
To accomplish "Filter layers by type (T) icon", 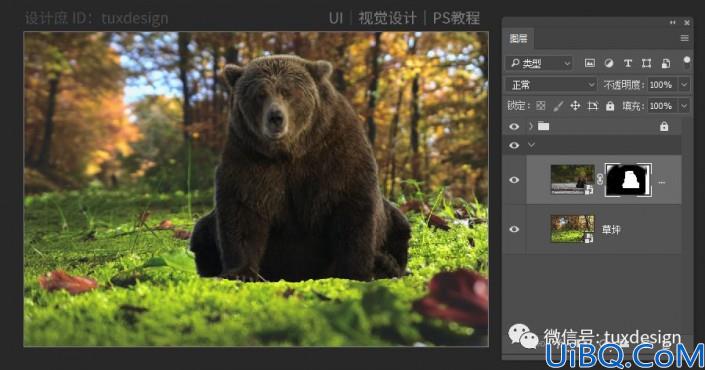I will (x=628, y=63).
